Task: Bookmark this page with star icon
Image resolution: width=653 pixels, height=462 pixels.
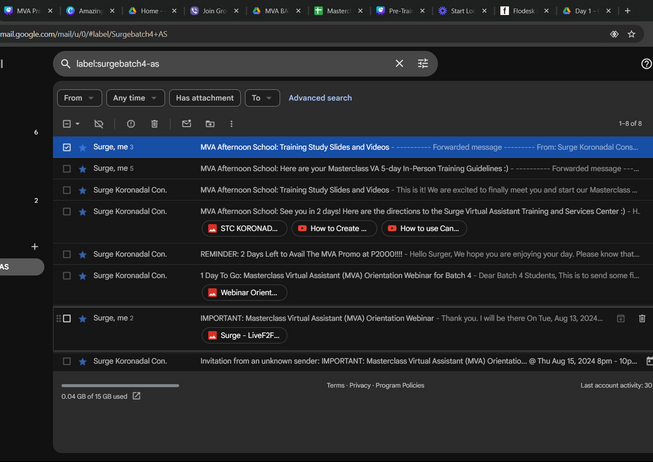Action: 631,34
